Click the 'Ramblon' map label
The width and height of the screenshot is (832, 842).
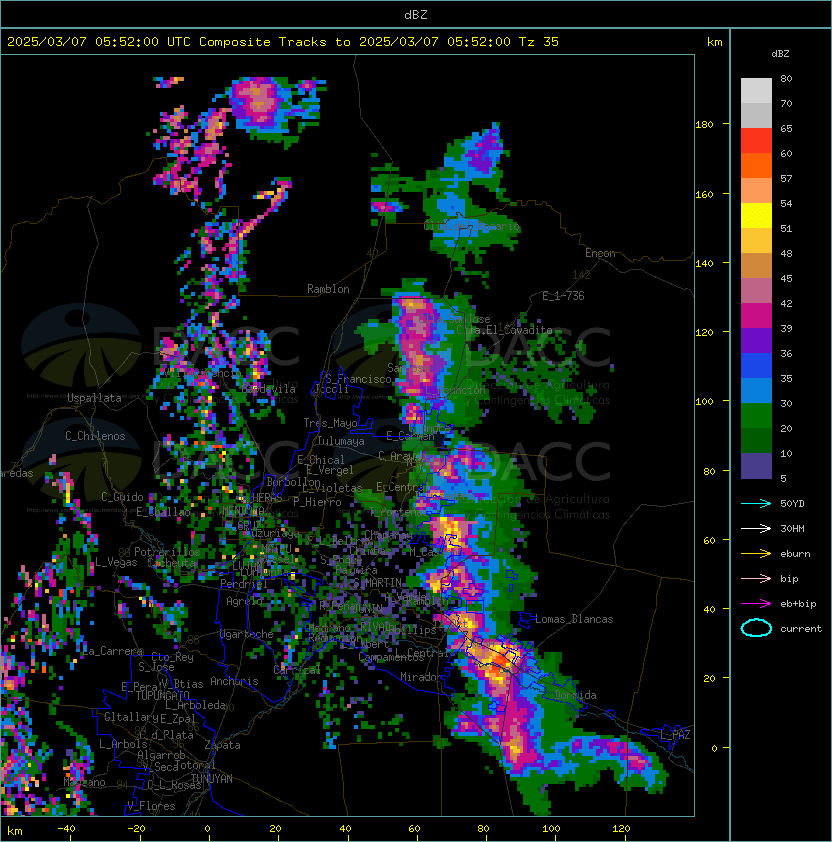click(x=328, y=289)
